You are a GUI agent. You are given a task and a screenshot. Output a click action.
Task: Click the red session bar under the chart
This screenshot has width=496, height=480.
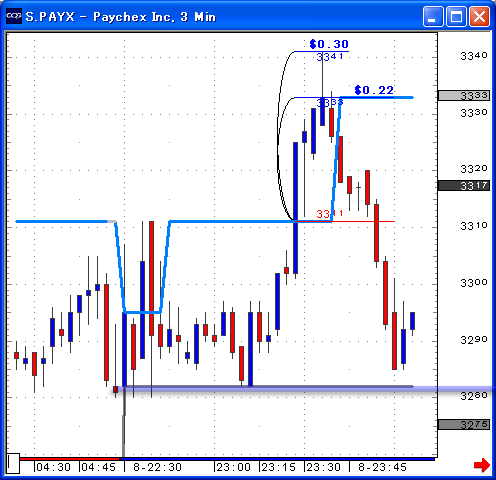(x=70, y=459)
